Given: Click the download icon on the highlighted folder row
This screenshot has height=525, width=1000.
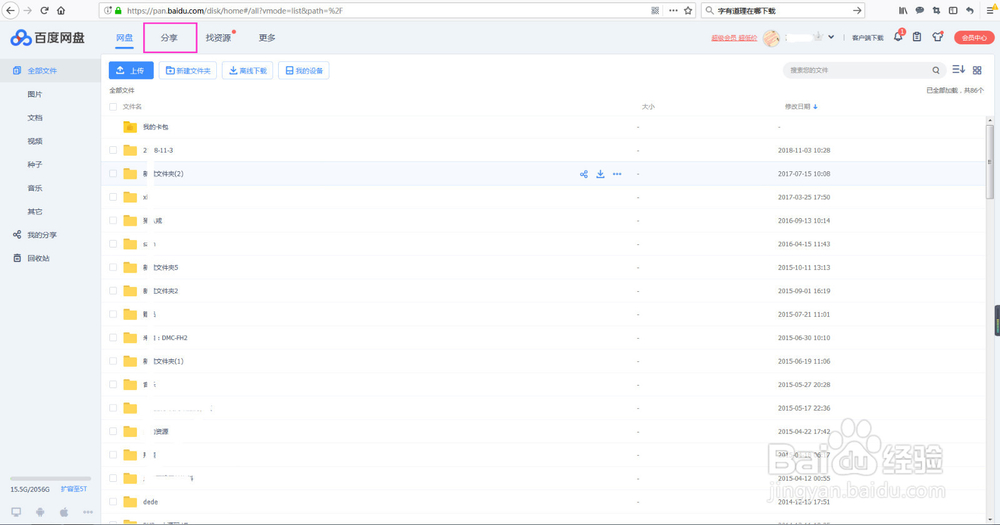Looking at the screenshot, I should (600, 174).
